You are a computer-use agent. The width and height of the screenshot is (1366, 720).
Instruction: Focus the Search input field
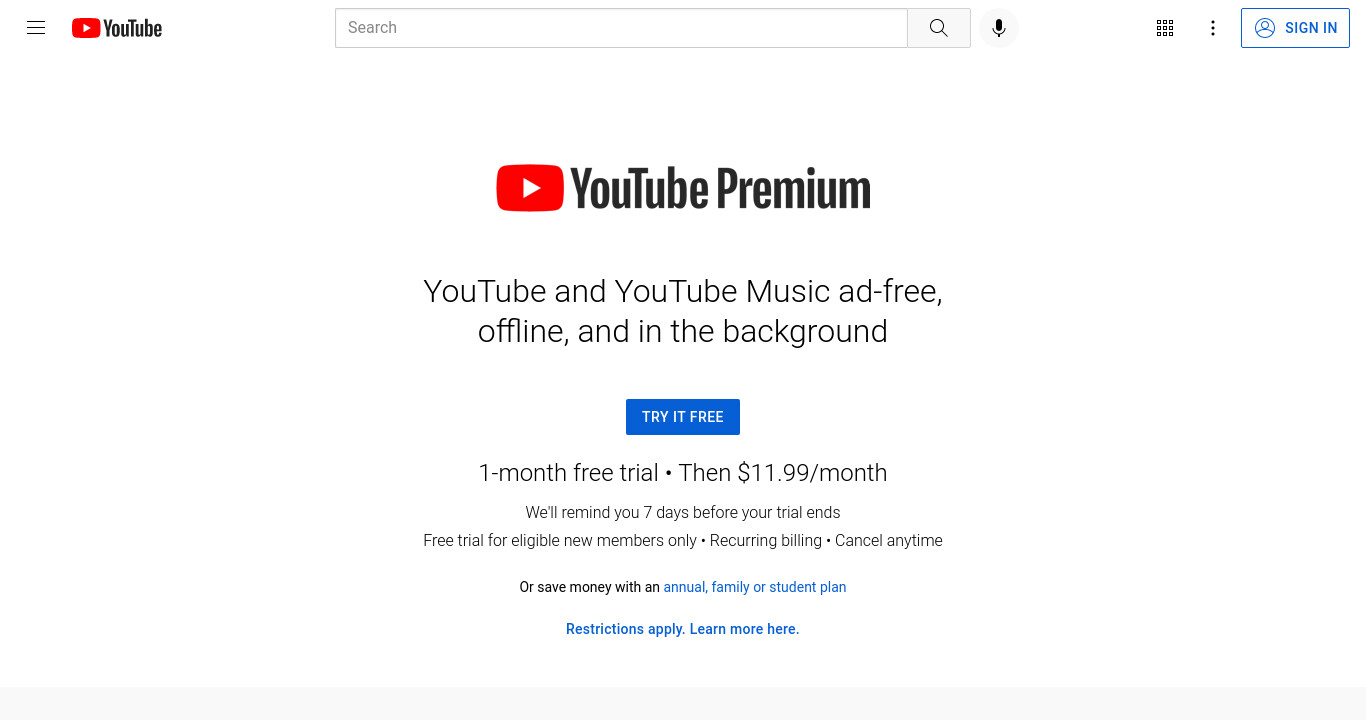621,28
